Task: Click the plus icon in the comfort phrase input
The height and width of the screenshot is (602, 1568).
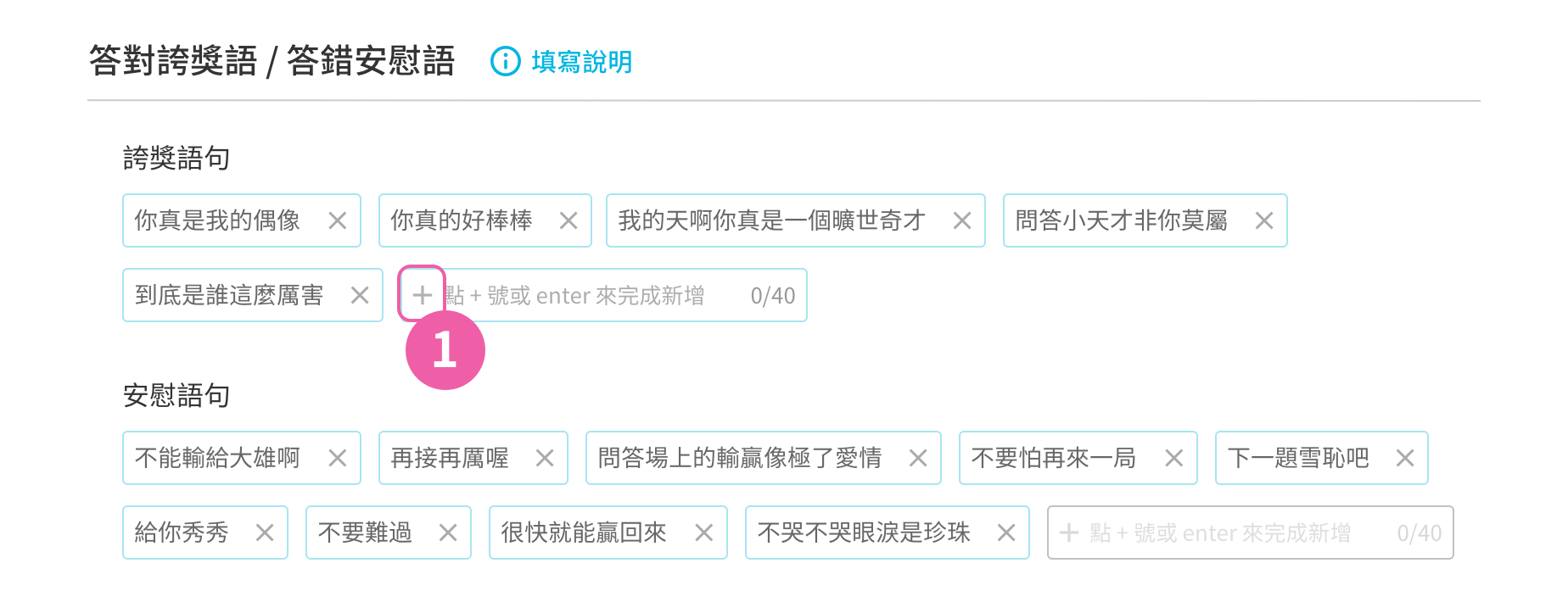Action: pyautogui.click(x=1069, y=532)
